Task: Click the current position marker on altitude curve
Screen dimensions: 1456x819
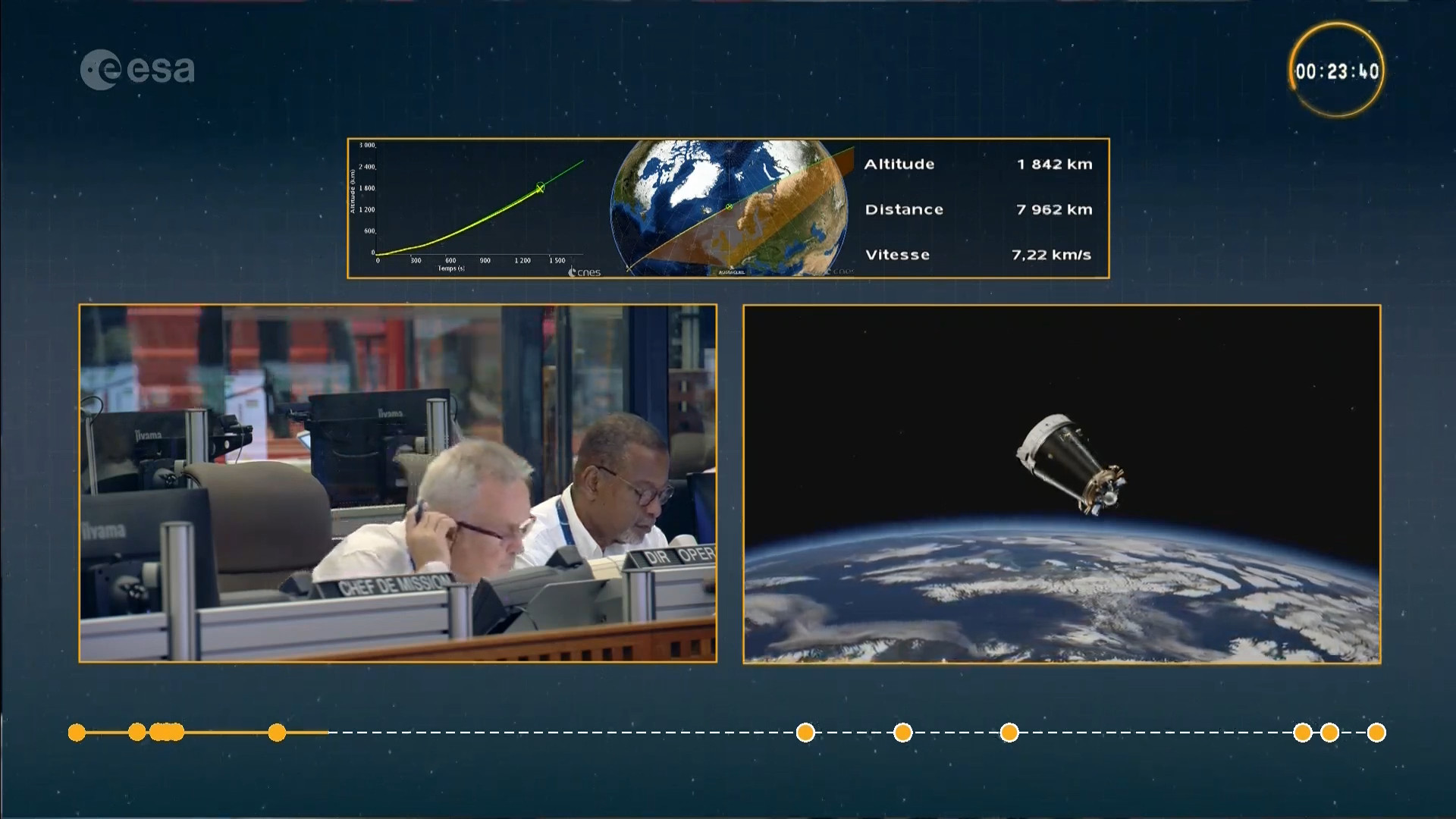Action: pyautogui.click(x=540, y=188)
